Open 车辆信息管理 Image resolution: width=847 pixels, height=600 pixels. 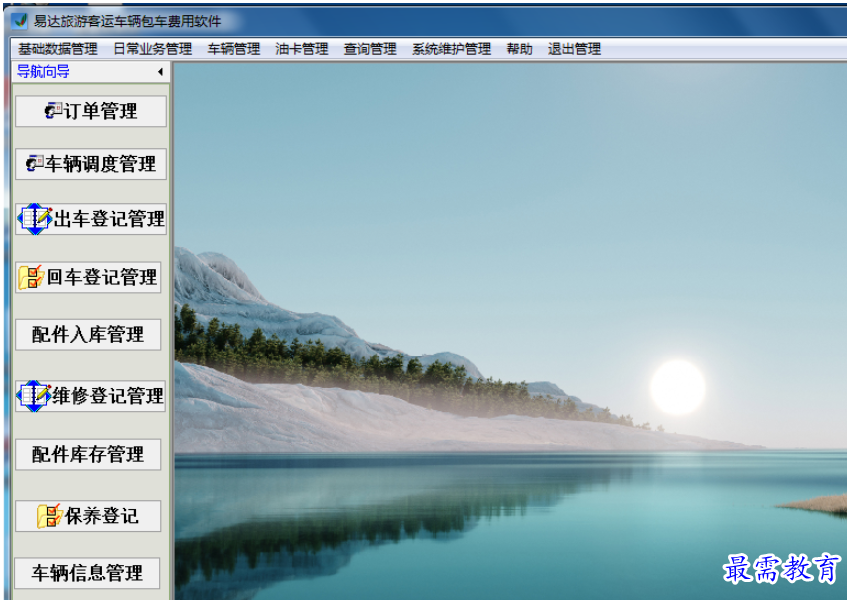(88, 573)
